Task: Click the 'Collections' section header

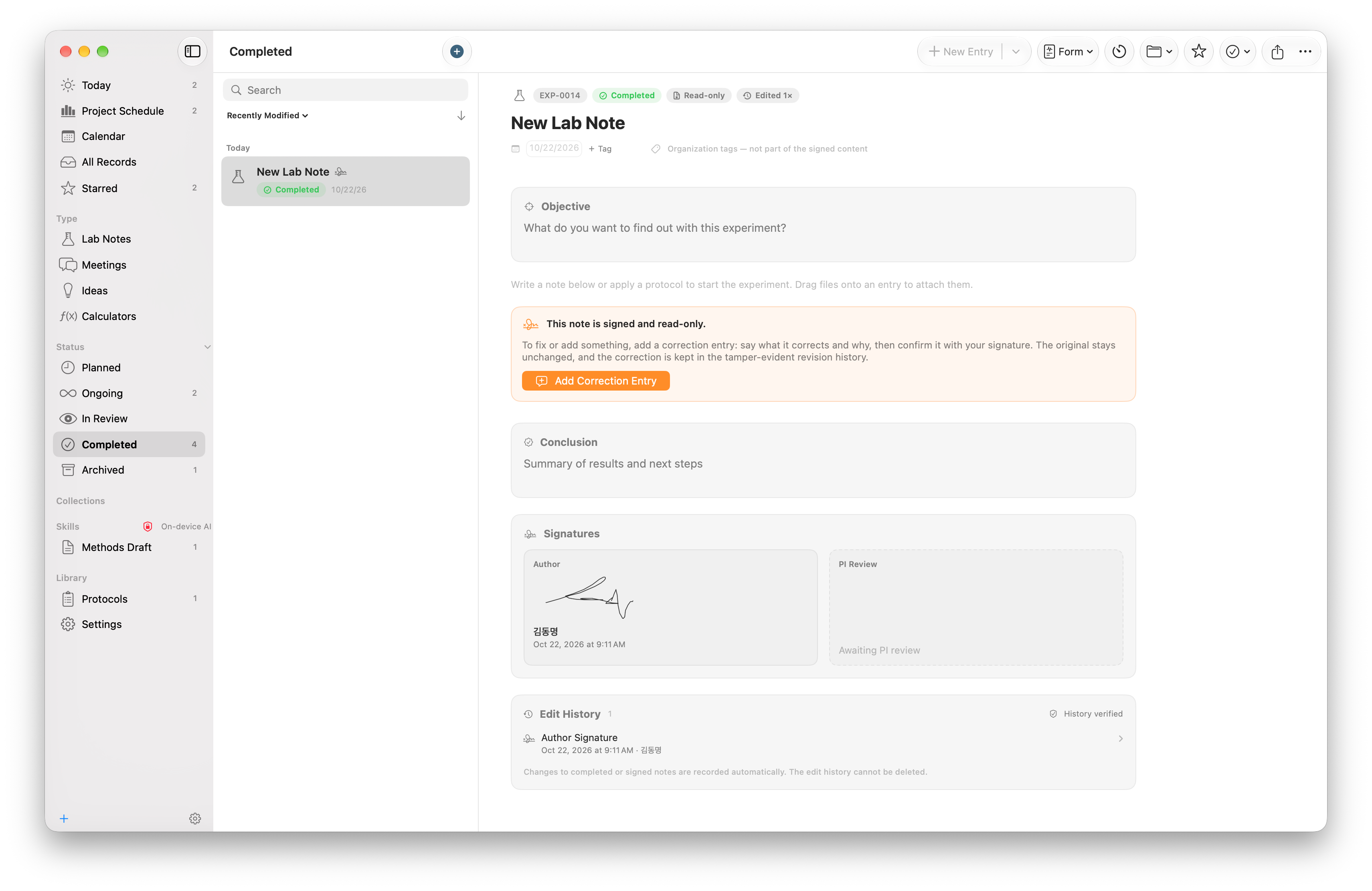Action: pos(81,501)
